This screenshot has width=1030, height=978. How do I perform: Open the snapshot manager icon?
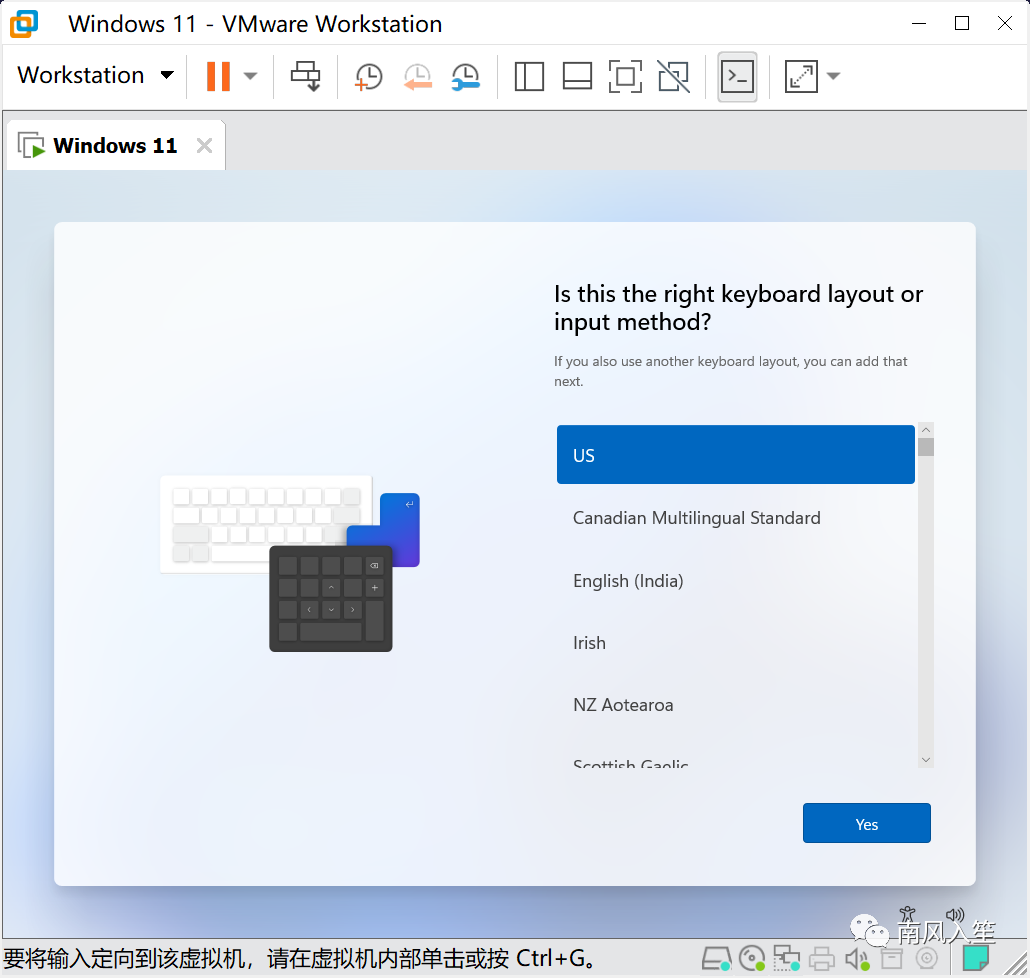click(x=466, y=77)
